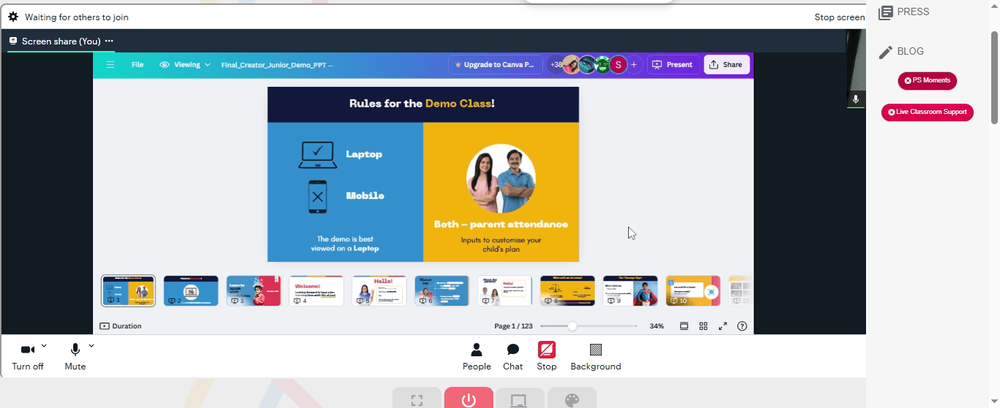Click the settings gear icon

(x=13, y=17)
